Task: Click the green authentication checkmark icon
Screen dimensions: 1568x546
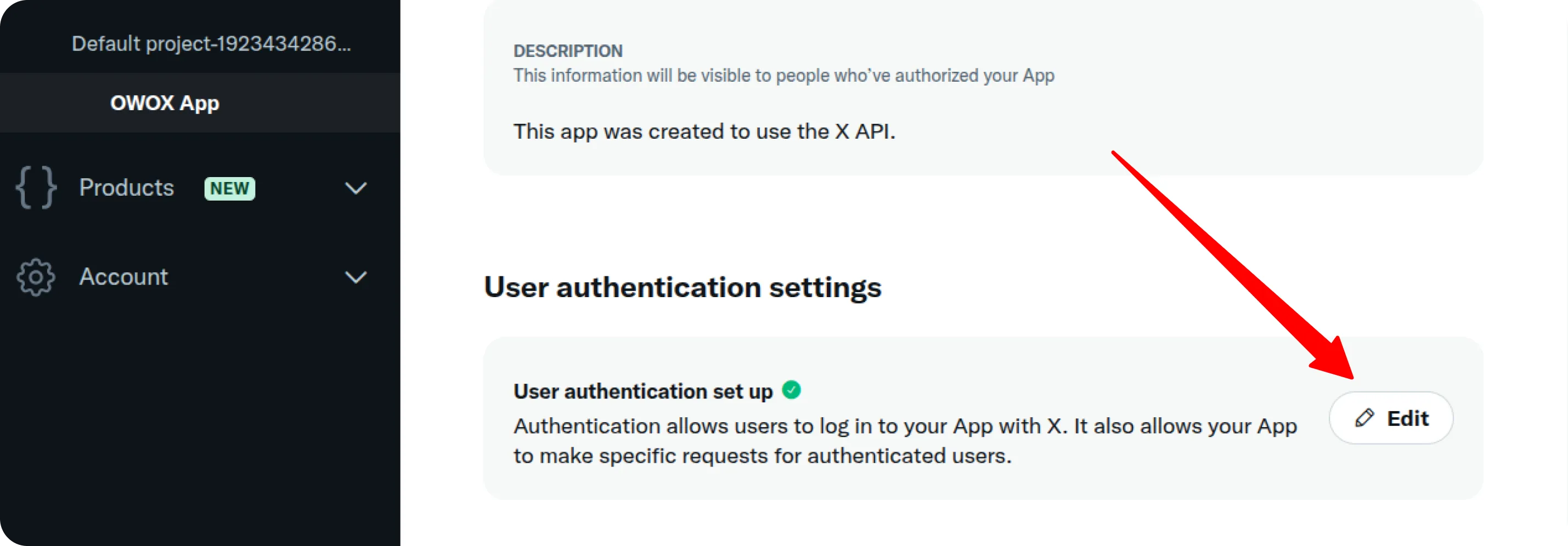Action: 791,389
